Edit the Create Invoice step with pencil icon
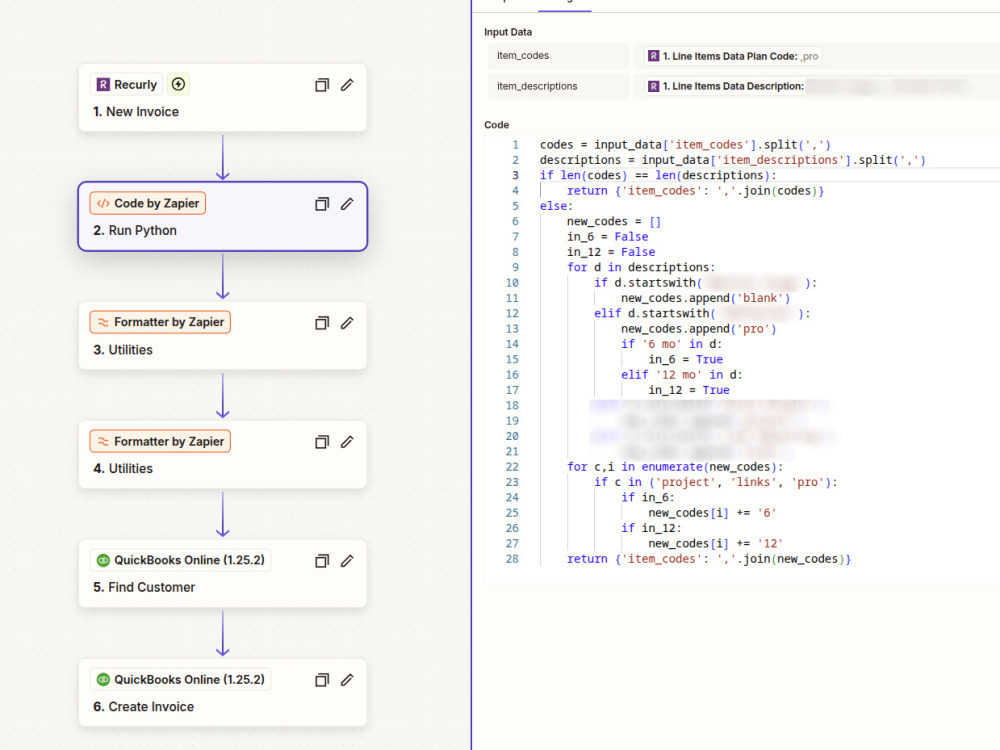 tap(347, 680)
